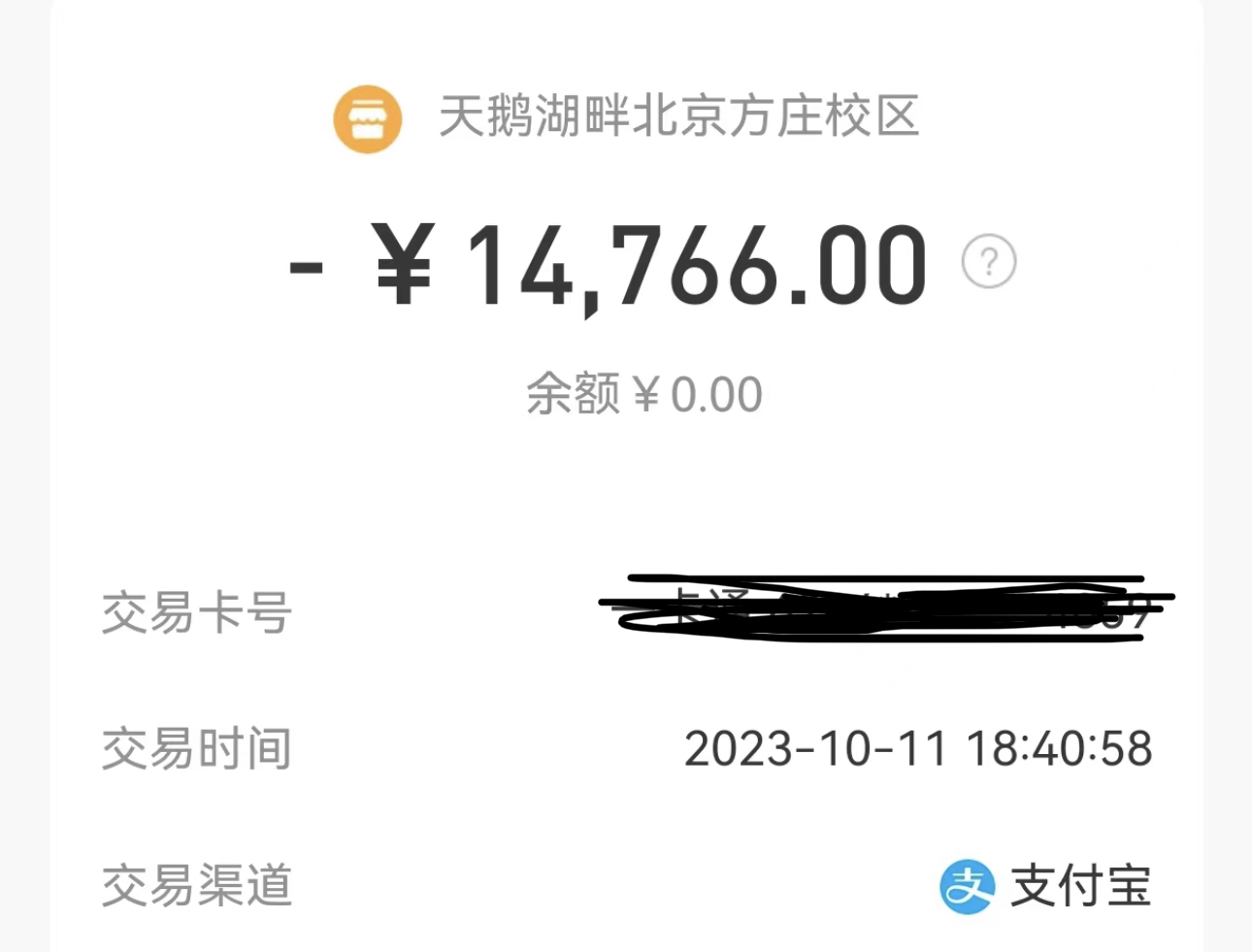This screenshot has height=952, width=1252.
Task: Tap the 交易渠道 row label
Action: 197,886
